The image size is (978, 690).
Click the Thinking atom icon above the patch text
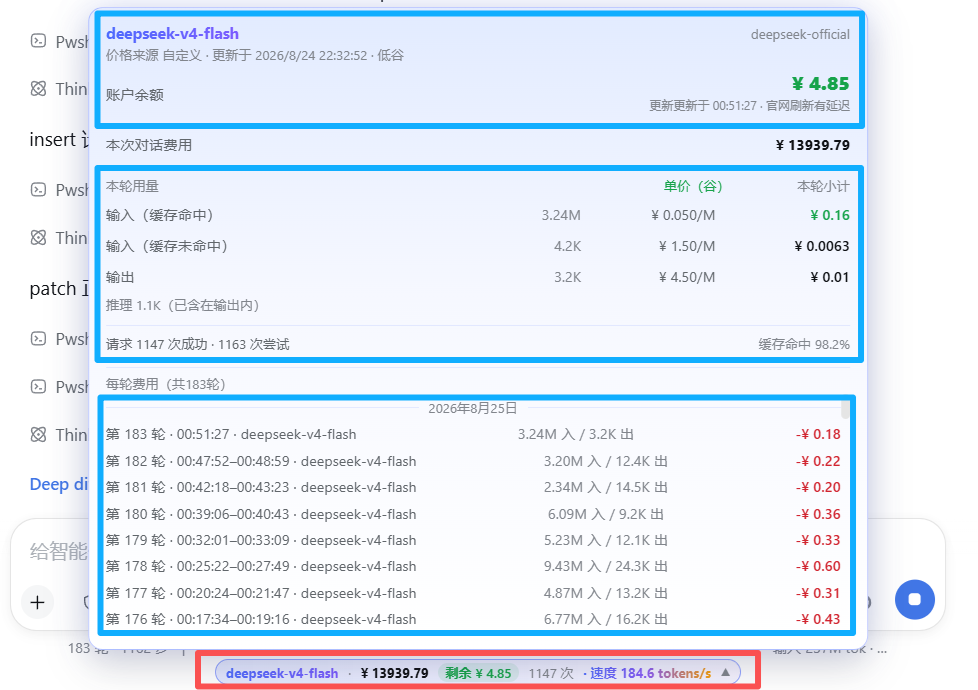point(39,238)
